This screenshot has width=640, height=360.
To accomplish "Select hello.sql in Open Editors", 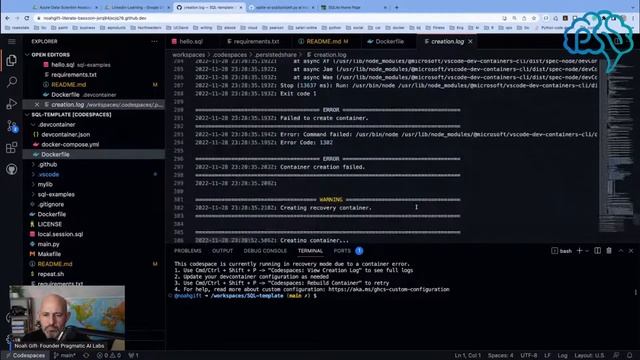I will [x=62, y=65].
